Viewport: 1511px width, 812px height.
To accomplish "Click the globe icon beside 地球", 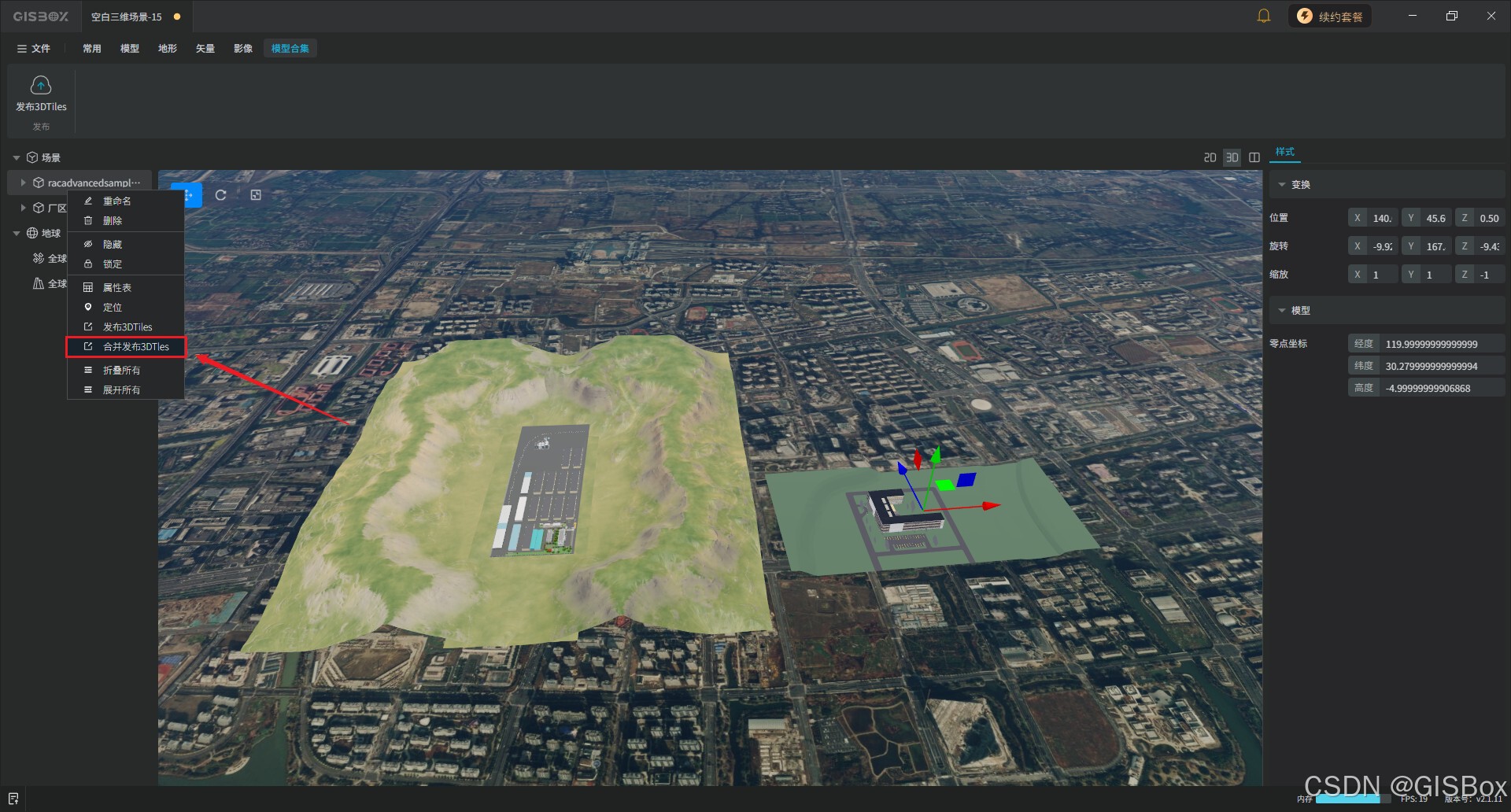I will coord(32,233).
